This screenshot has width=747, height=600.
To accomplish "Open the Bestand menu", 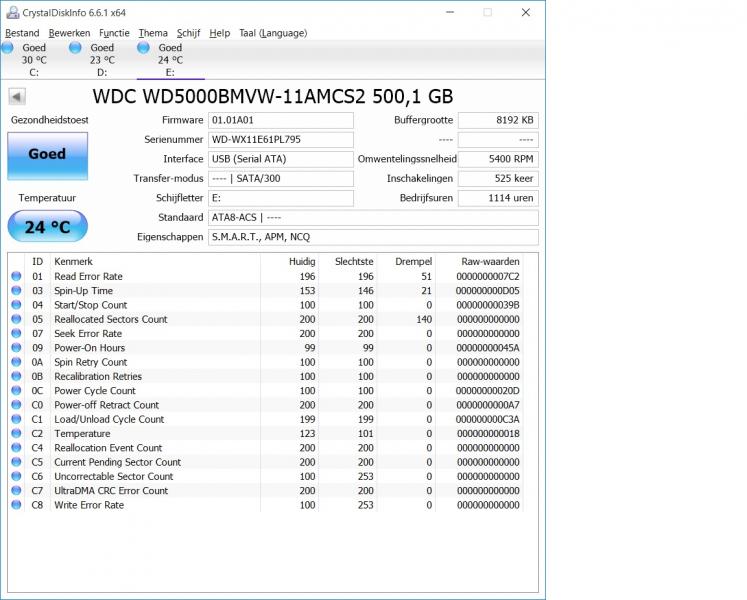I will pyautogui.click(x=22, y=33).
